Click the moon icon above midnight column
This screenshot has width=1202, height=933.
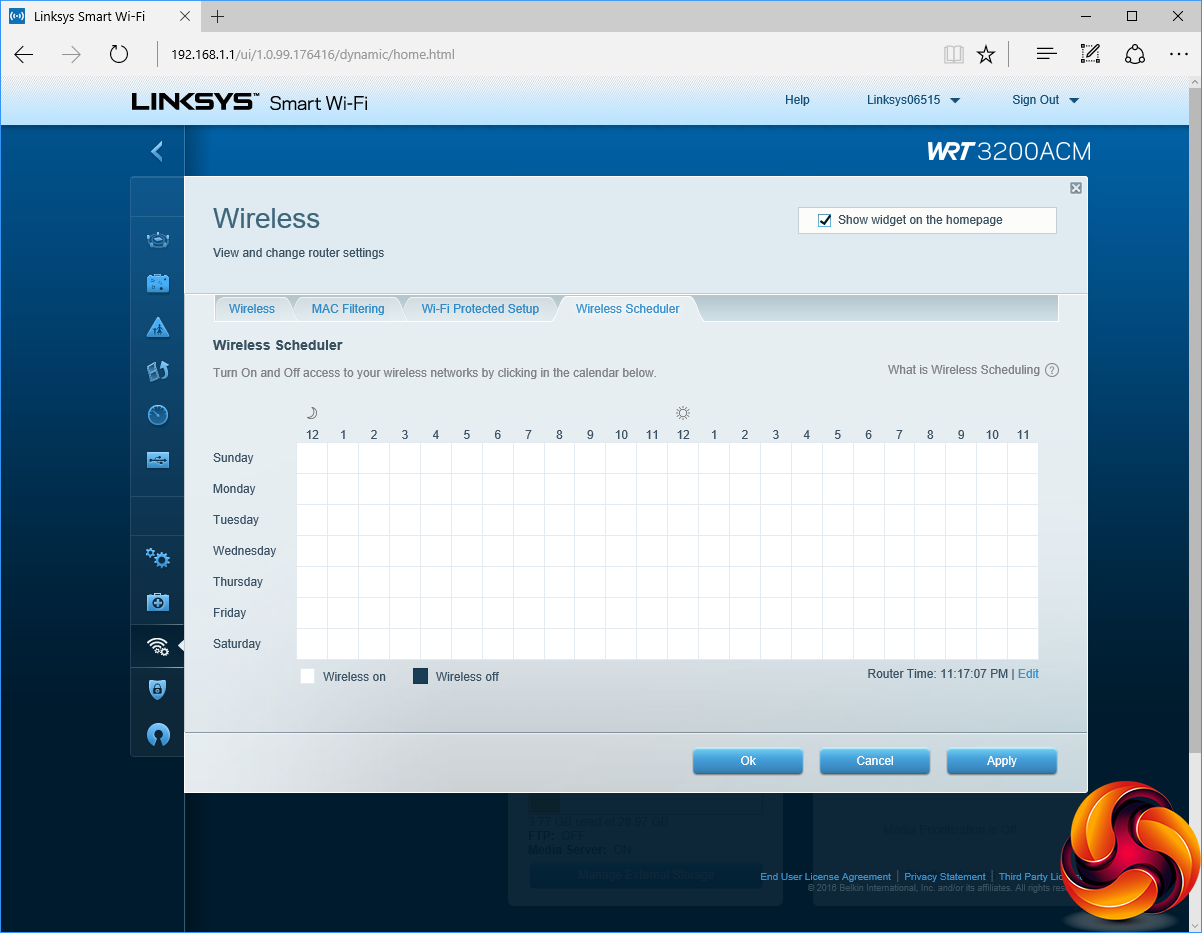(312, 412)
